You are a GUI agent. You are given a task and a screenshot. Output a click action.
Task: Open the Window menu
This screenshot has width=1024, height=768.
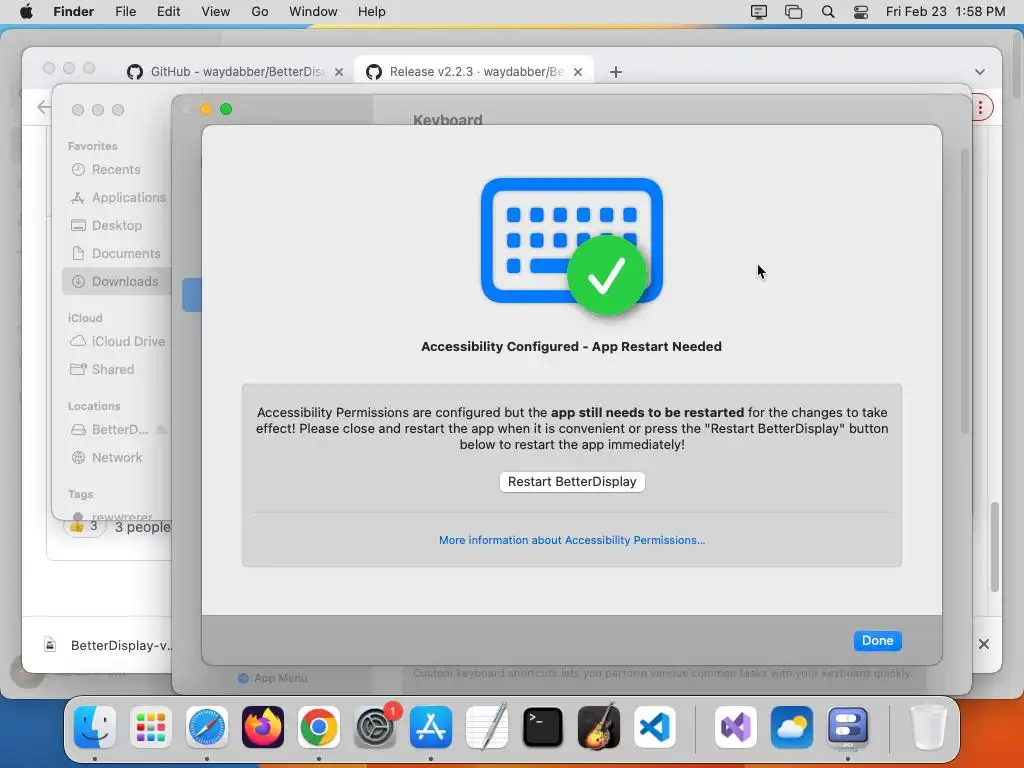[x=313, y=12]
